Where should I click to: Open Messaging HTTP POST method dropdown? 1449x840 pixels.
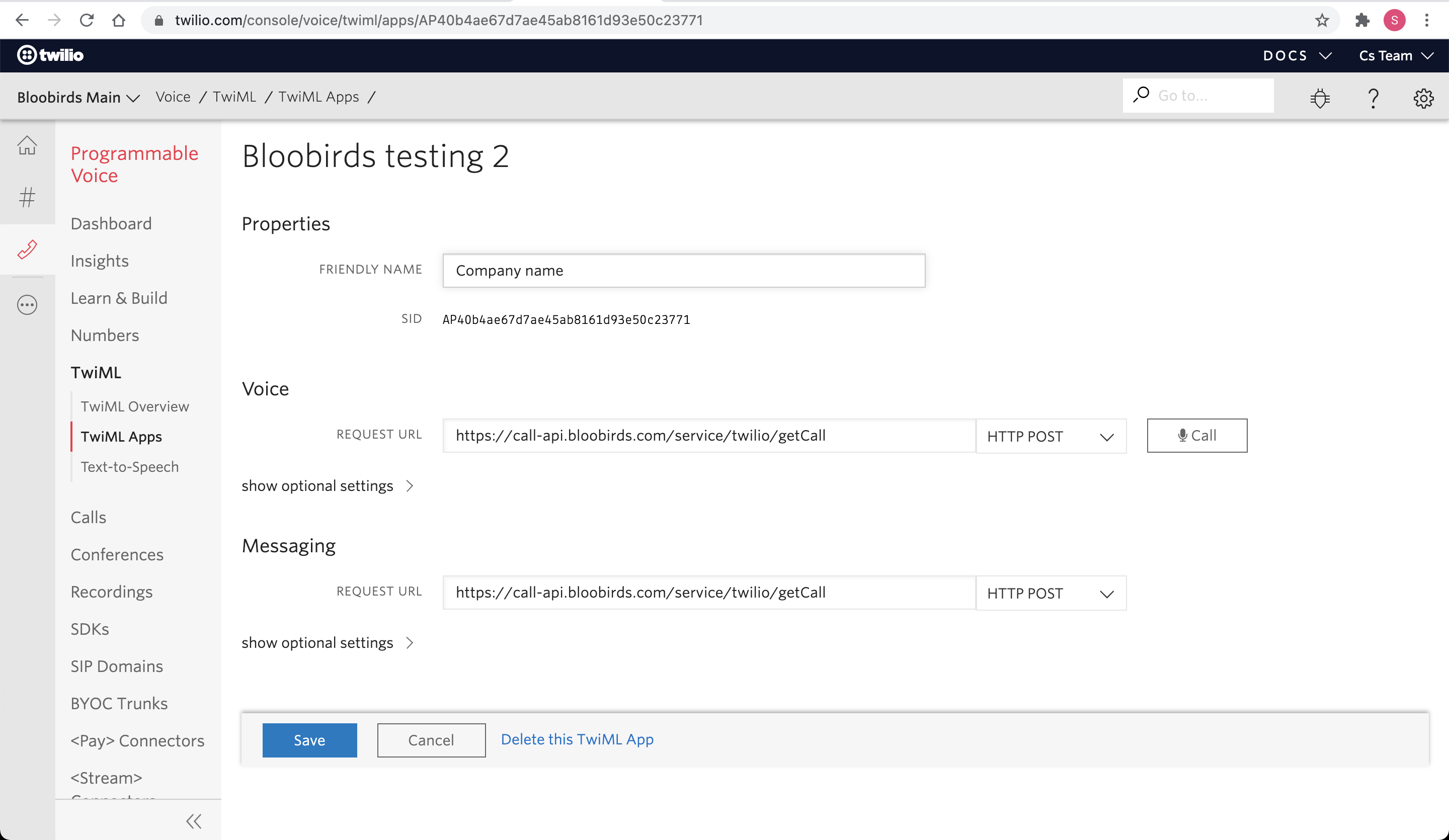[1051, 593]
